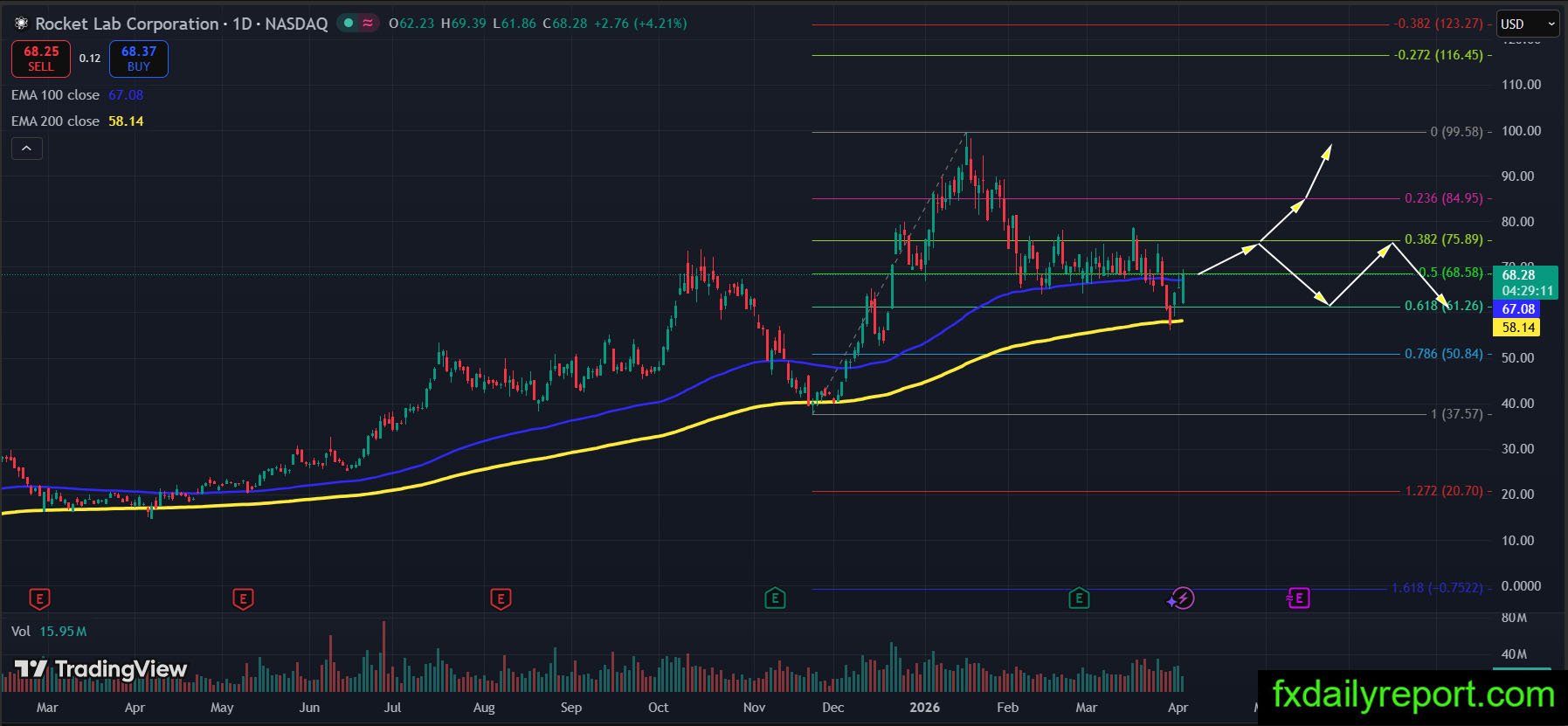
Task: Click the green 68.28 current price tag
Action: [1526, 282]
